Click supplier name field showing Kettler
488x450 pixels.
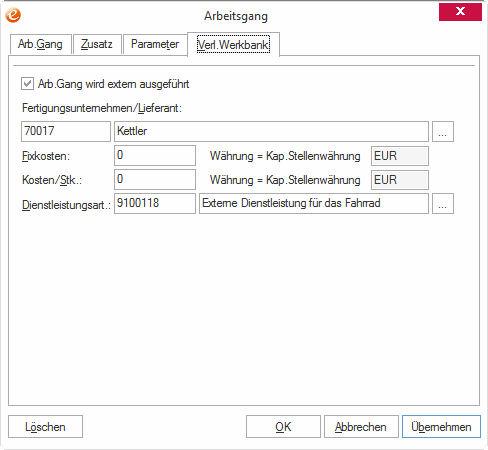point(271,131)
